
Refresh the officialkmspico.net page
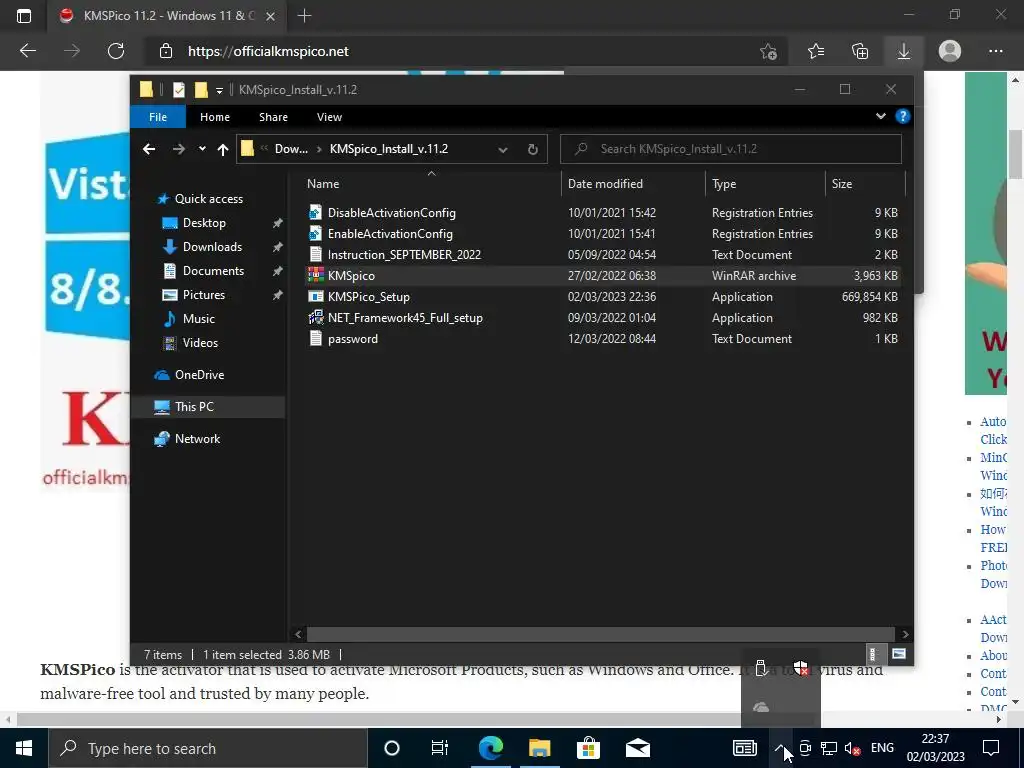click(x=116, y=51)
